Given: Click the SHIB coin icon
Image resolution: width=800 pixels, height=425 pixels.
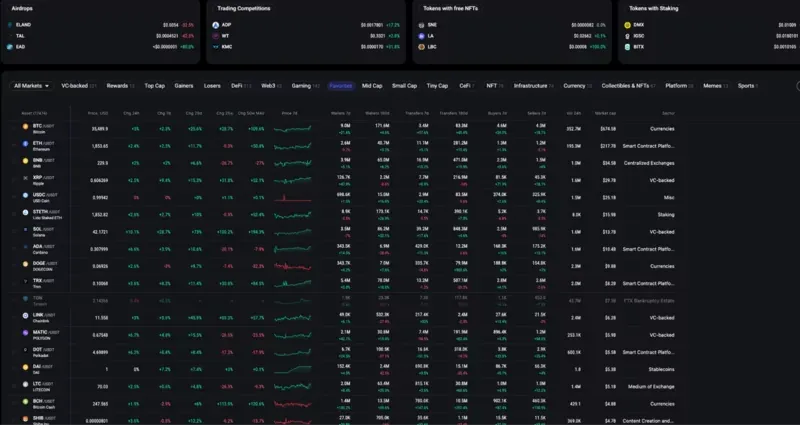Looking at the screenshot, I should pos(26,418).
